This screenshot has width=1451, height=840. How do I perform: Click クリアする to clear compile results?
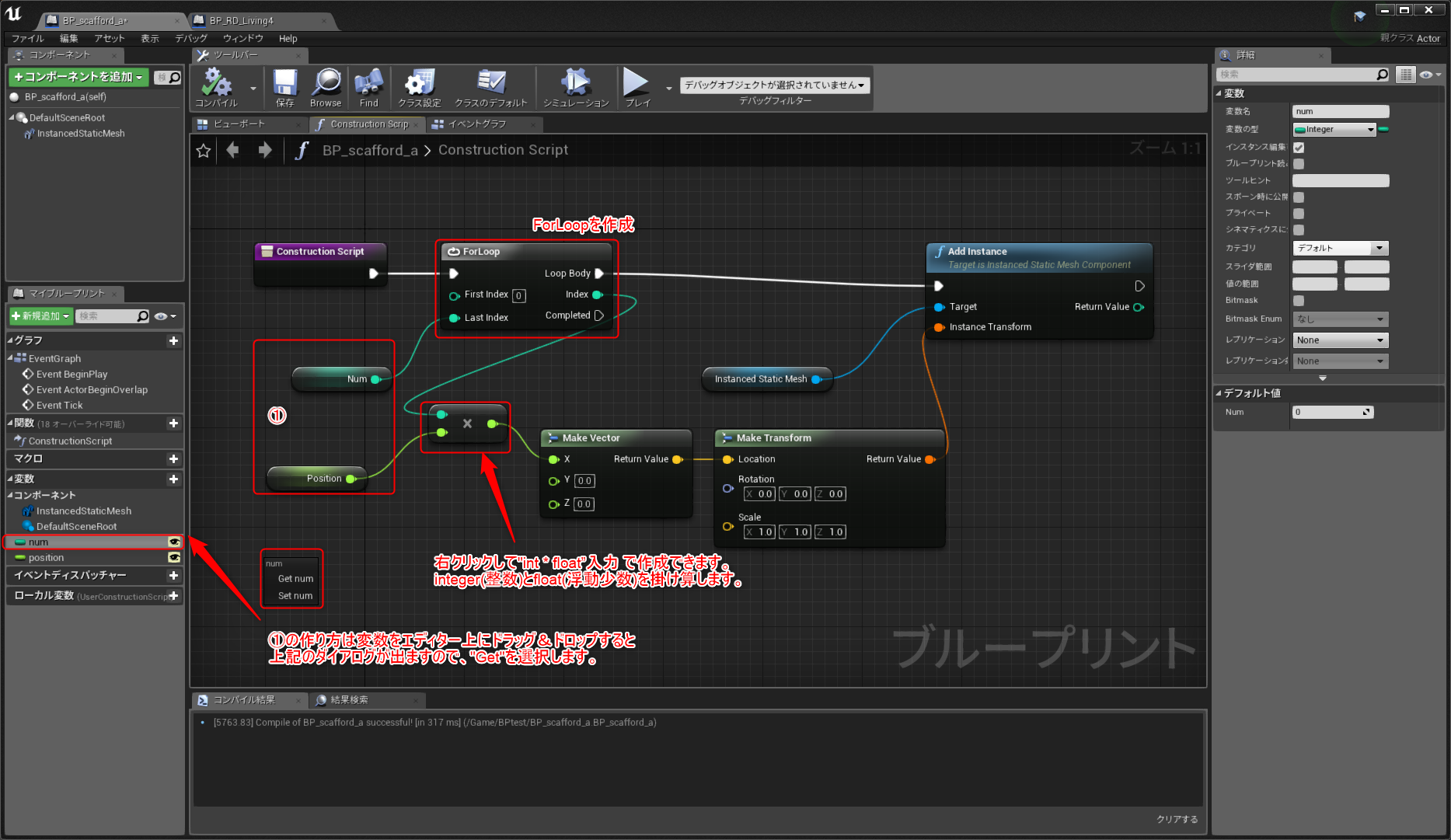1177,819
